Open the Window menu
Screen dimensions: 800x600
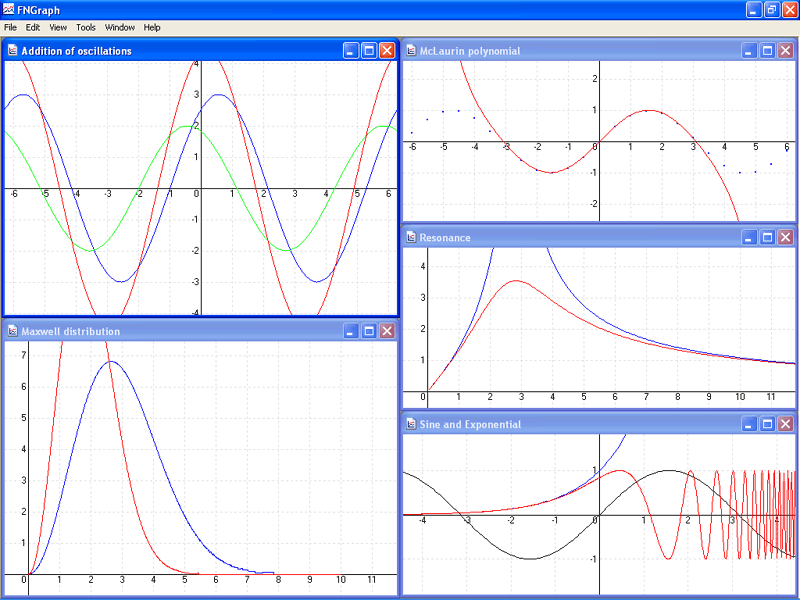120,27
